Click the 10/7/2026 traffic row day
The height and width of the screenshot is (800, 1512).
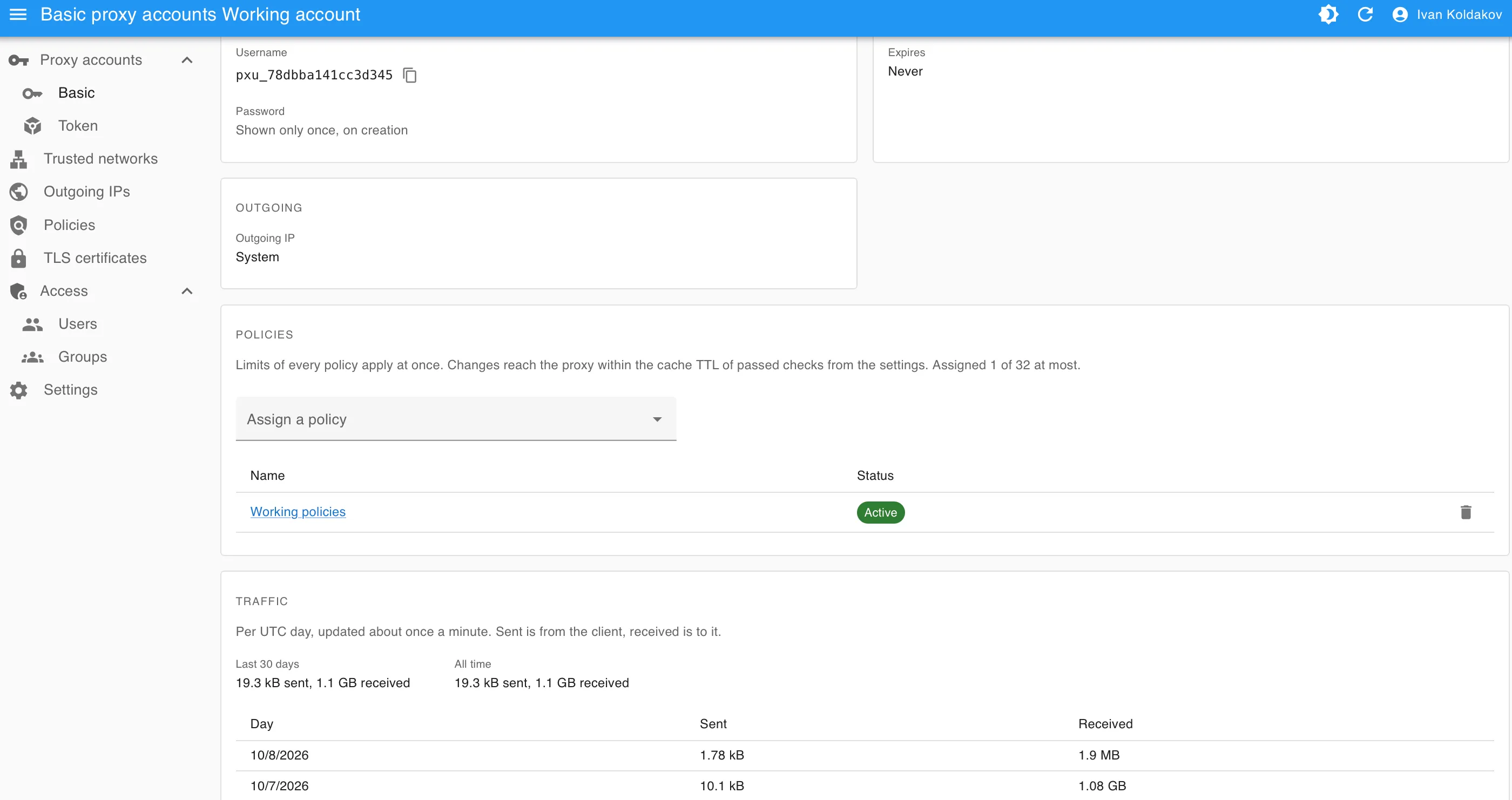point(279,786)
